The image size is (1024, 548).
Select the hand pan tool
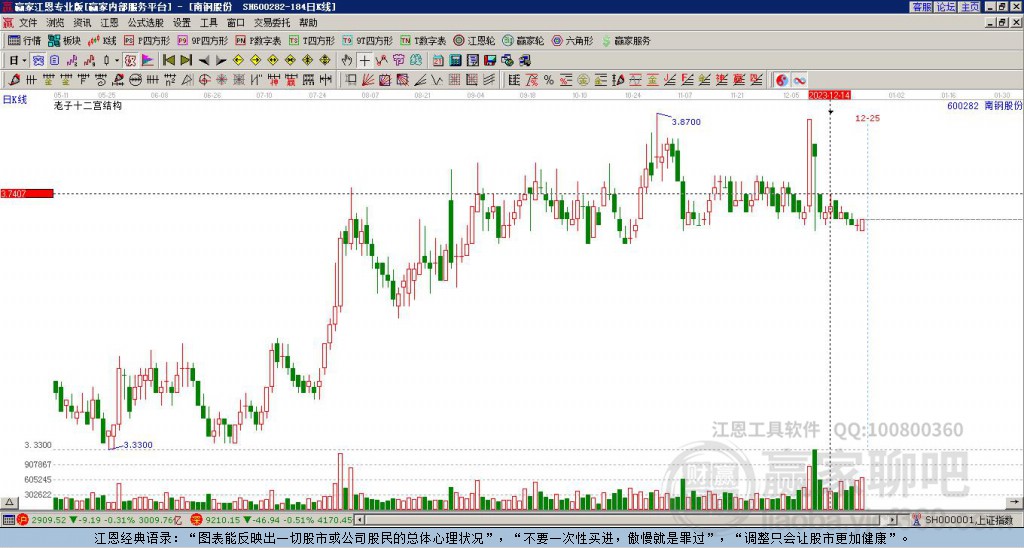tap(347, 60)
